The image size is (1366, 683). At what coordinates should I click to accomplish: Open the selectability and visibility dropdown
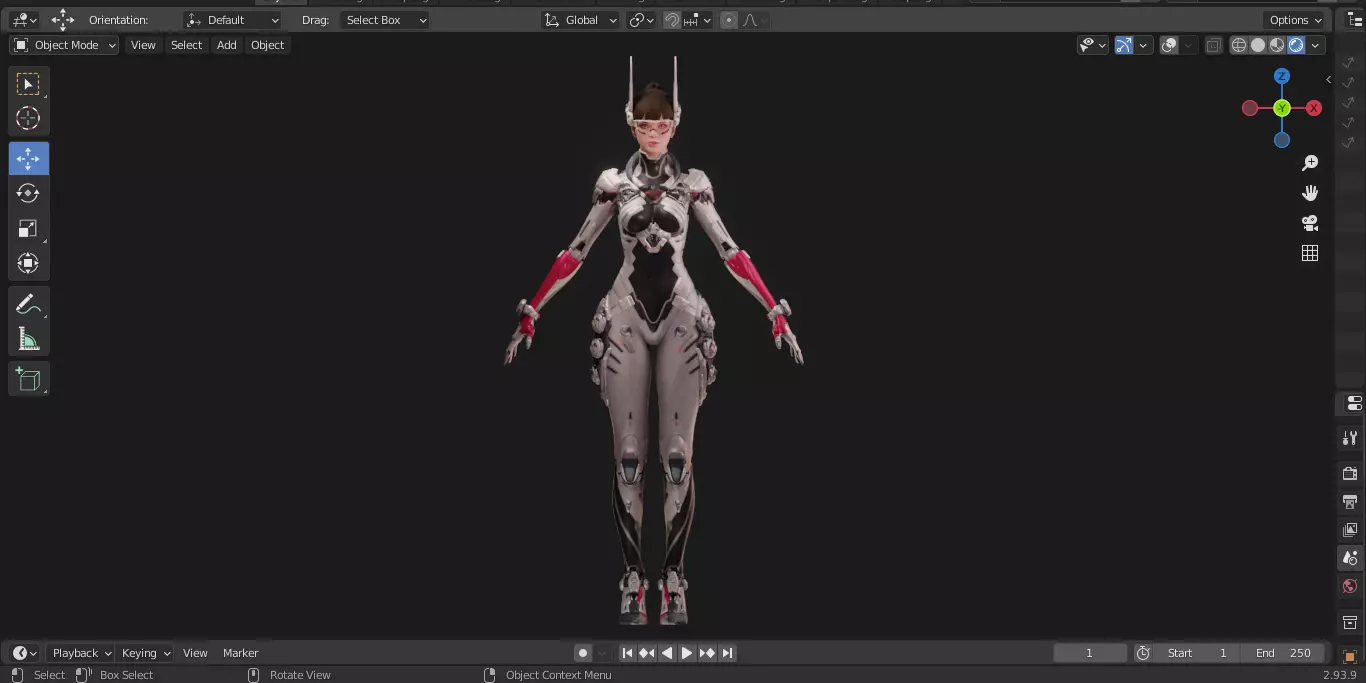tap(1092, 45)
